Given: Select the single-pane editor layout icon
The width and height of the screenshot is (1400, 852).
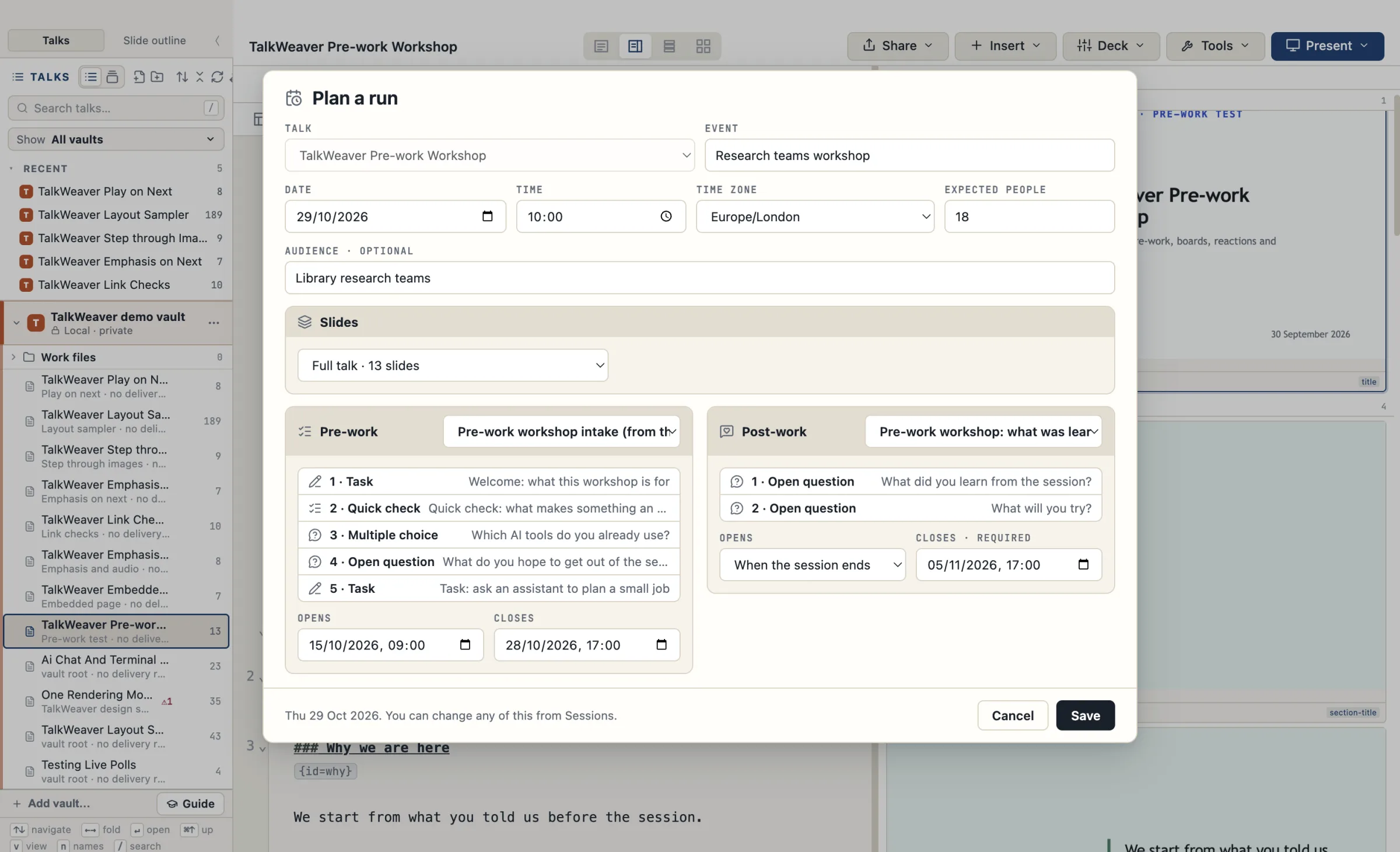Looking at the screenshot, I should [601, 46].
